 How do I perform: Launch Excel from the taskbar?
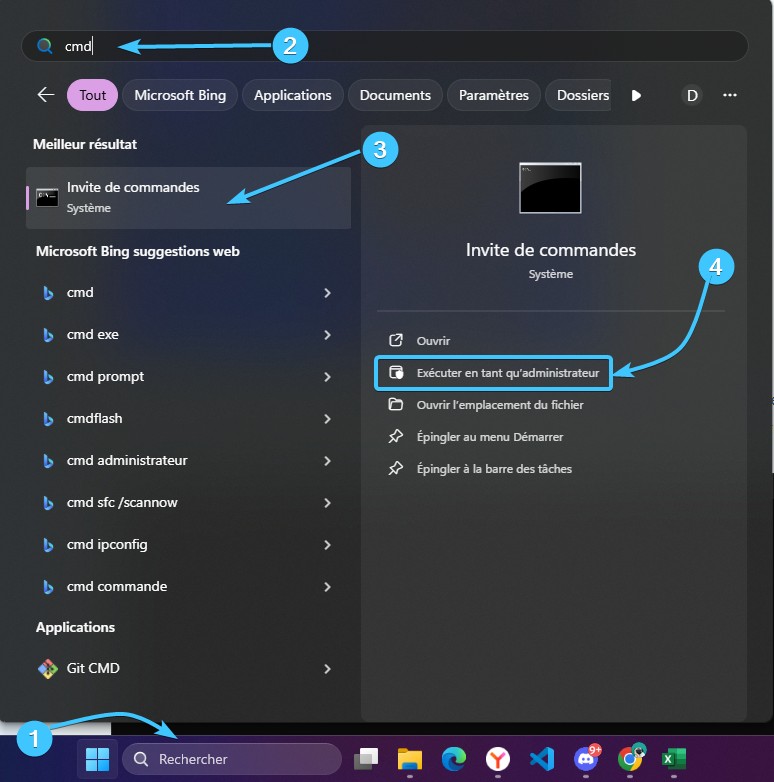click(674, 759)
